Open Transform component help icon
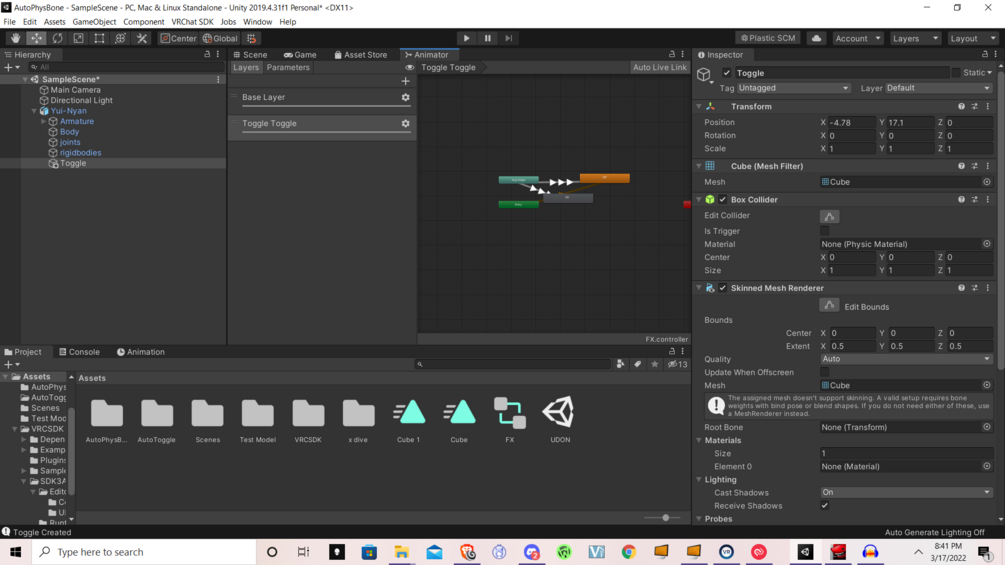 pyautogui.click(x=961, y=106)
